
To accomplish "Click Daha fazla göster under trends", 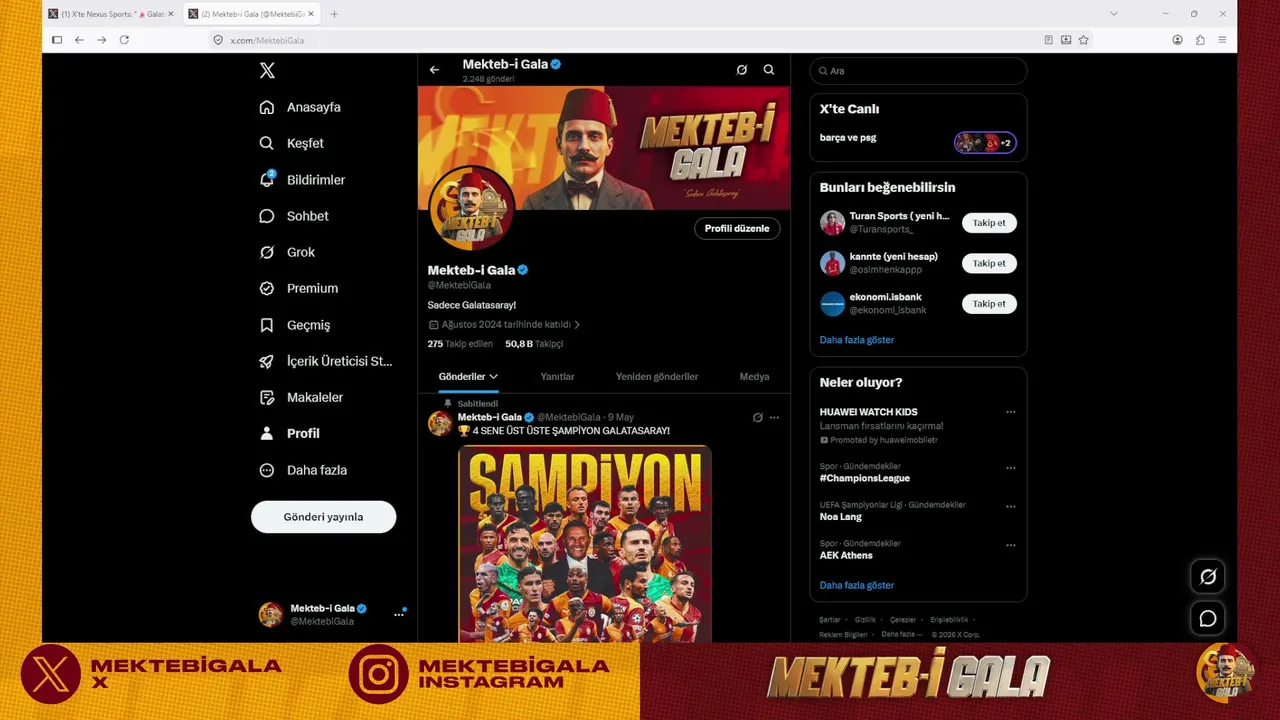I will [x=857, y=585].
